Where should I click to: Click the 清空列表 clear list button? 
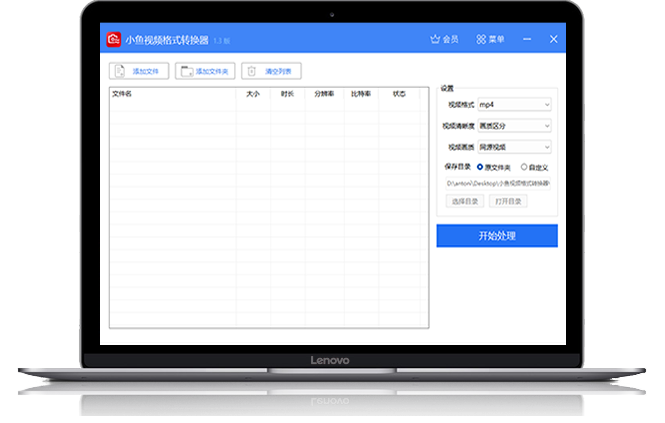click(x=271, y=71)
